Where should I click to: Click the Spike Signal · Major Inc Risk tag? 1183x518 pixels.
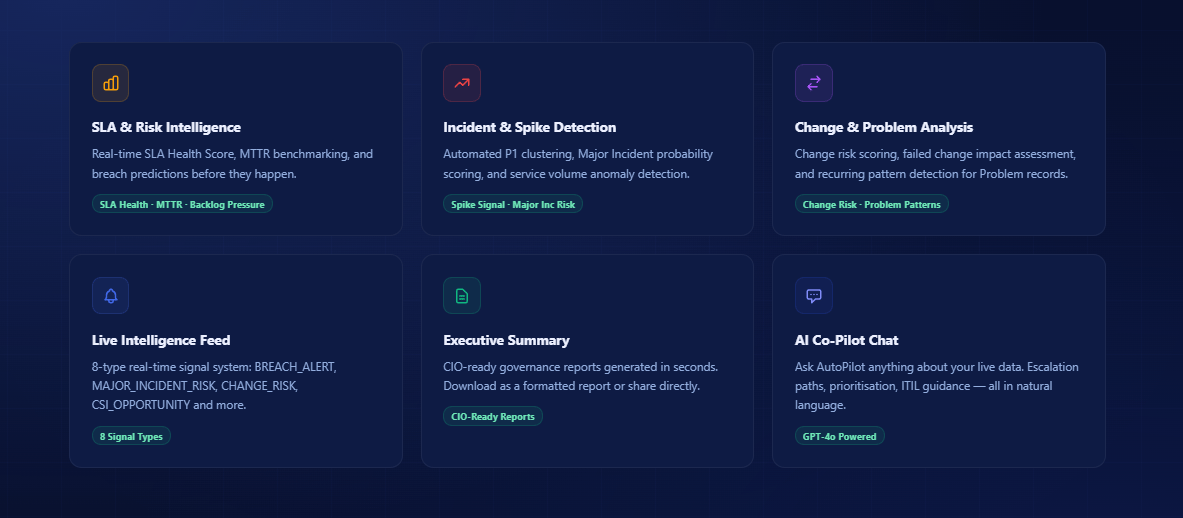pyautogui.click(x=512, y=204)
